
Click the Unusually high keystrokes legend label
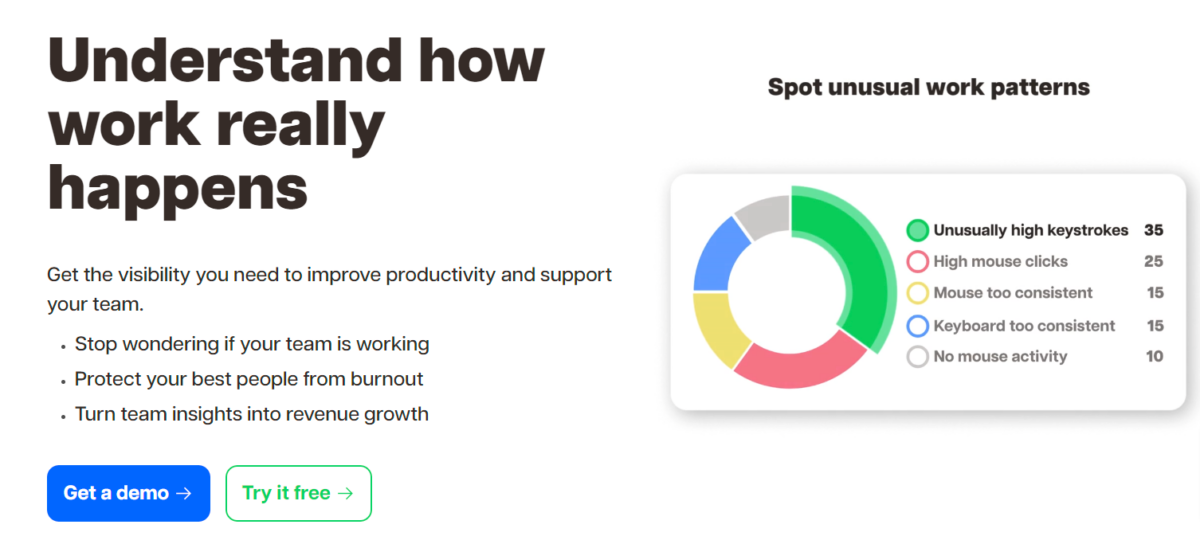[x=1030, y=231]
